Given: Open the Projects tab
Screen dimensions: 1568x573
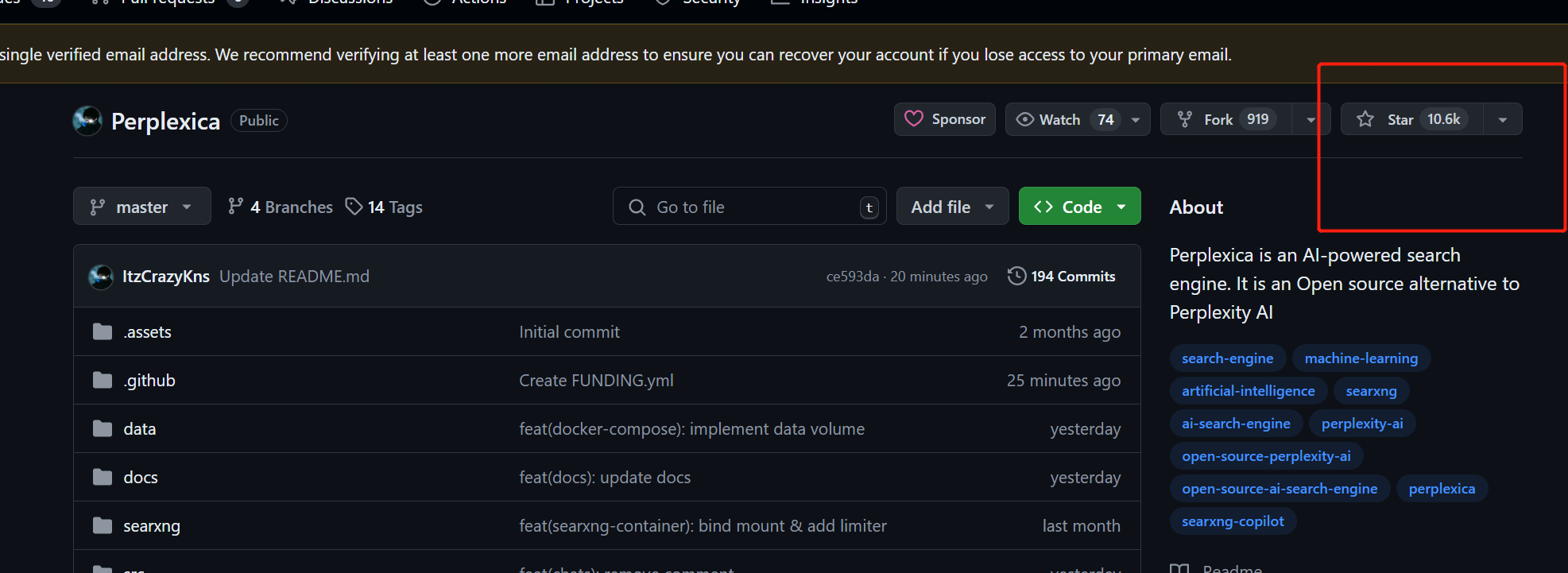Looking at the screenshot, I should (579, 2).
